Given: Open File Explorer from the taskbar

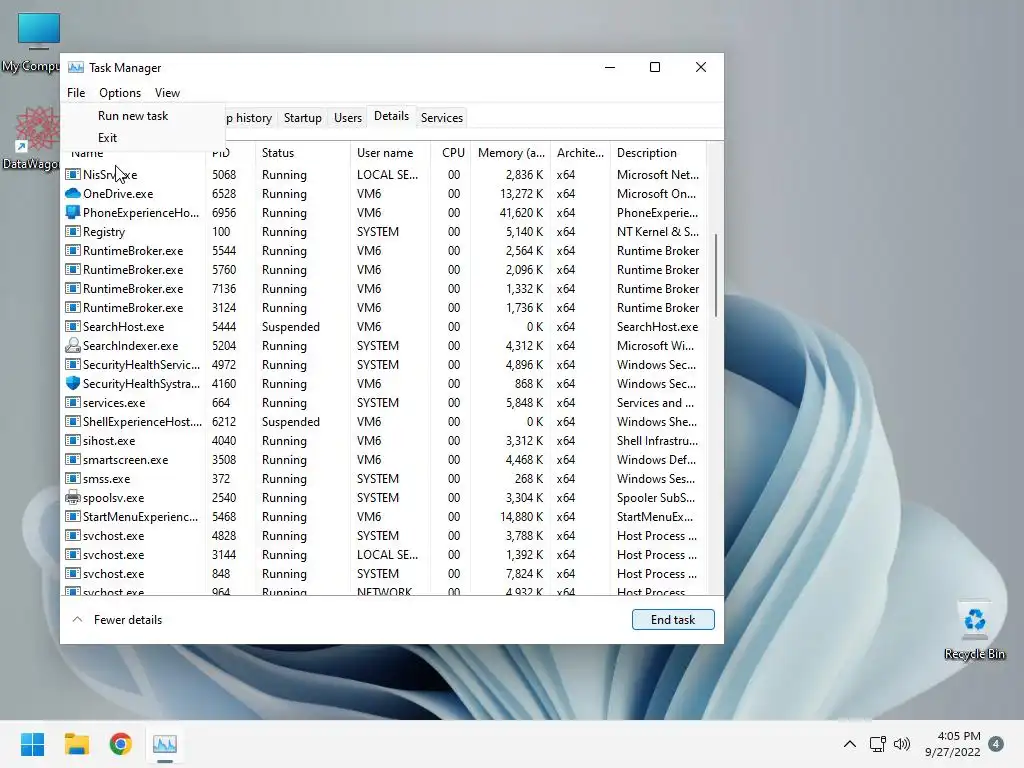Looking at the screenshot, I should click(76, 744).
